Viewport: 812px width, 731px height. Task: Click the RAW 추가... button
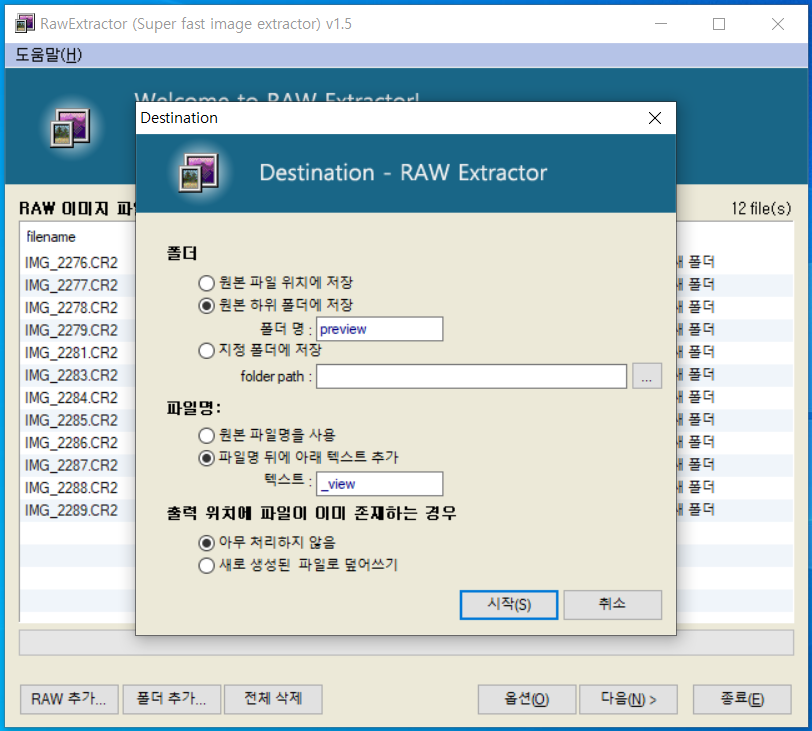tap(69, 699)
